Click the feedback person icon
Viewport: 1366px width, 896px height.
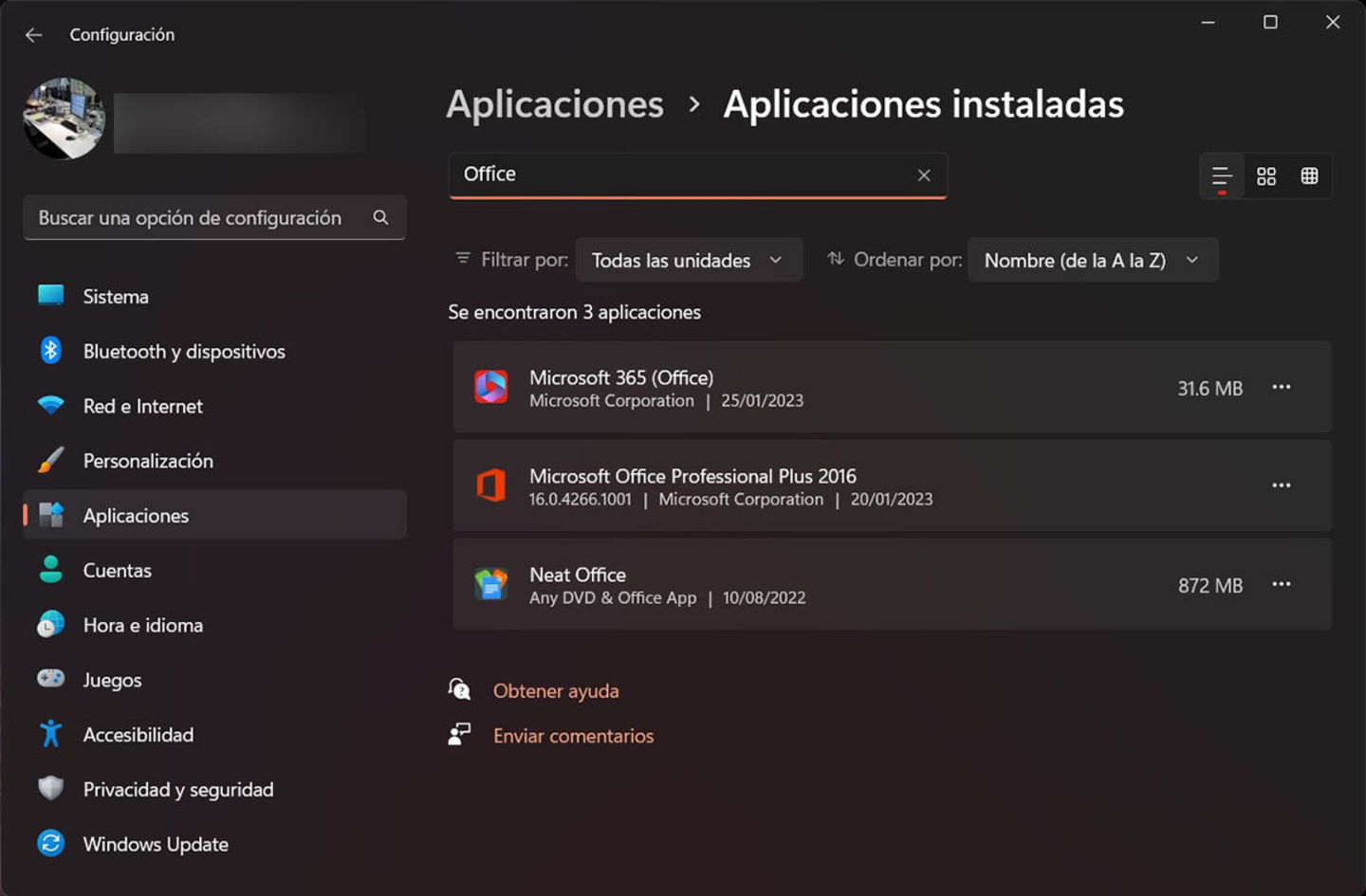click(x=459, y=734)
